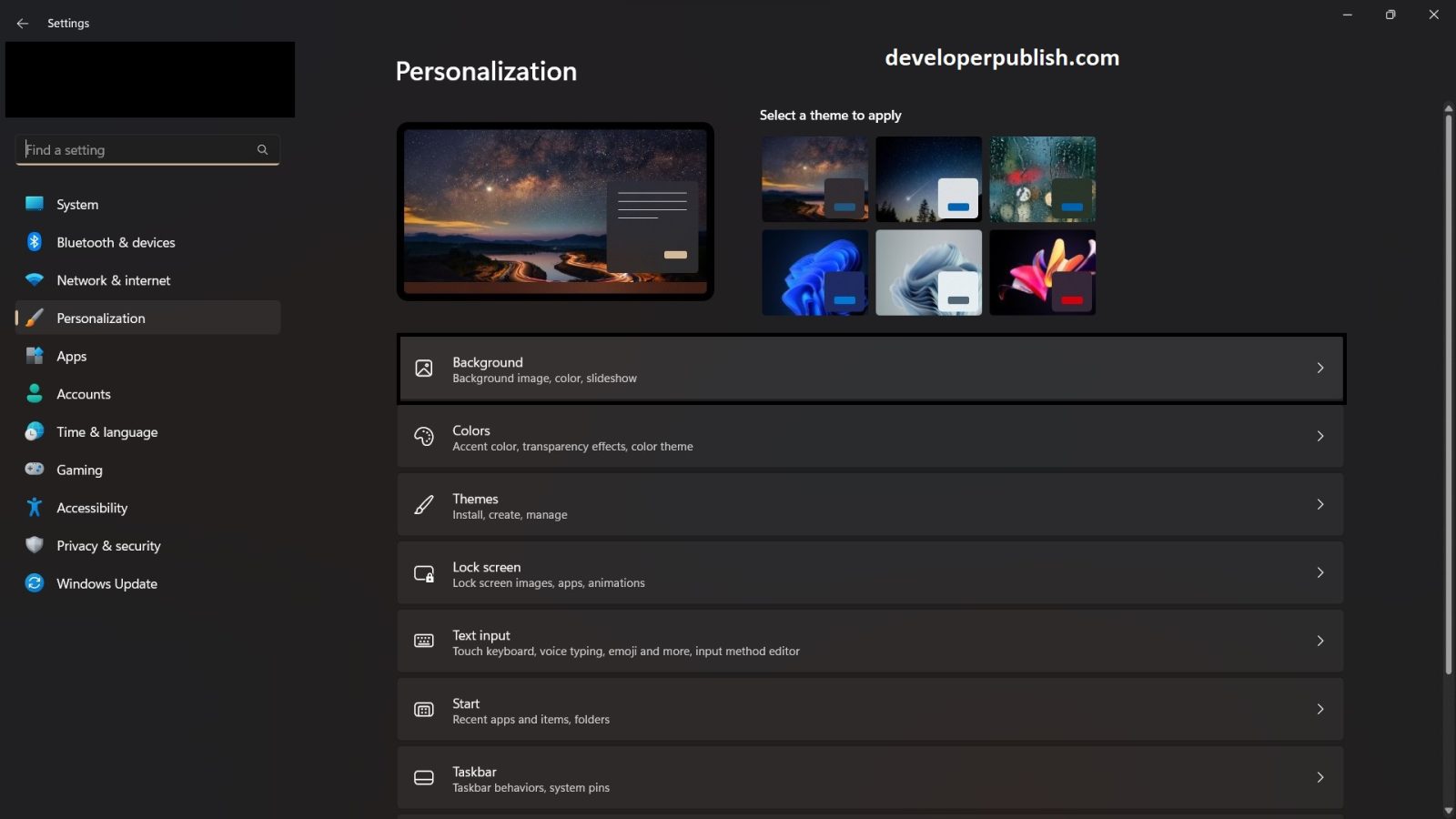Open Privacy & security settings

point(108,546)
